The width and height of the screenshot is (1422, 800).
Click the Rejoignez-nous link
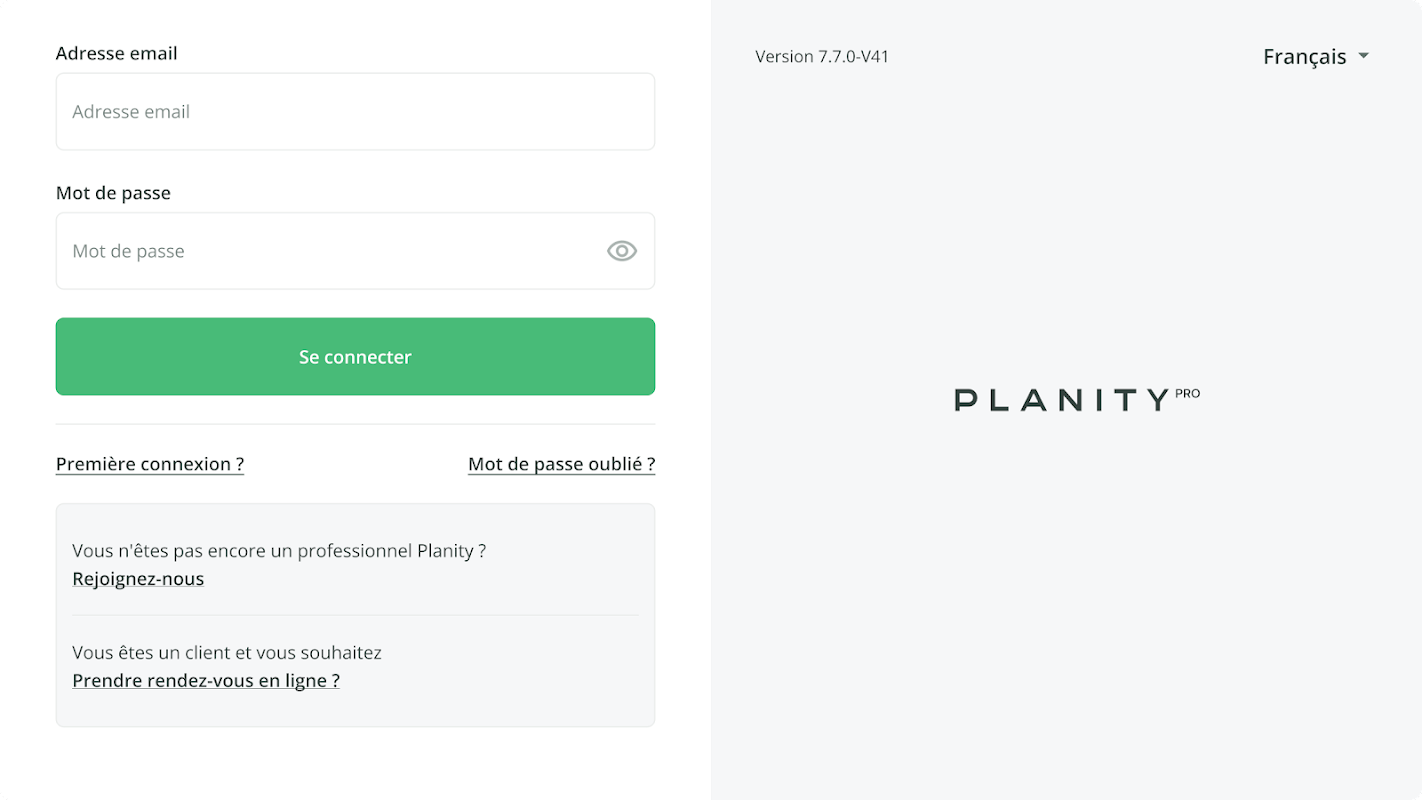pos(138,579)
